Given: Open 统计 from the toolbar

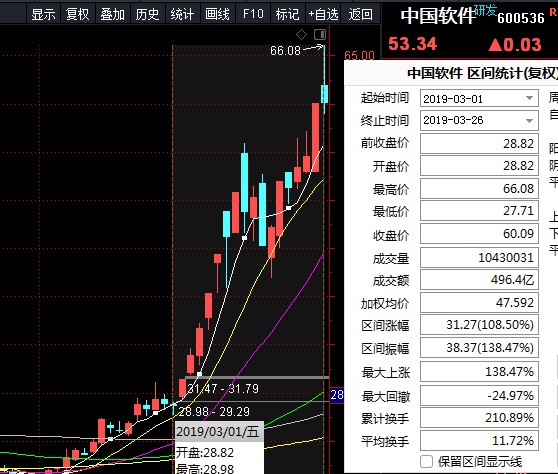Looking at the screenshot, I should coord(182,14).
